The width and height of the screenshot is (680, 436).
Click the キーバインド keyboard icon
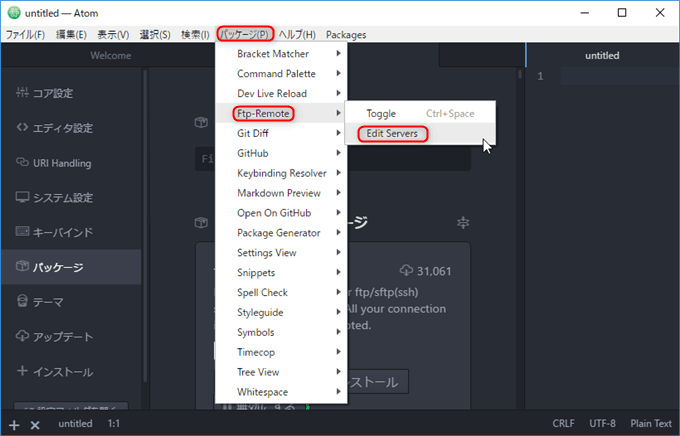[x=22, y=231]
